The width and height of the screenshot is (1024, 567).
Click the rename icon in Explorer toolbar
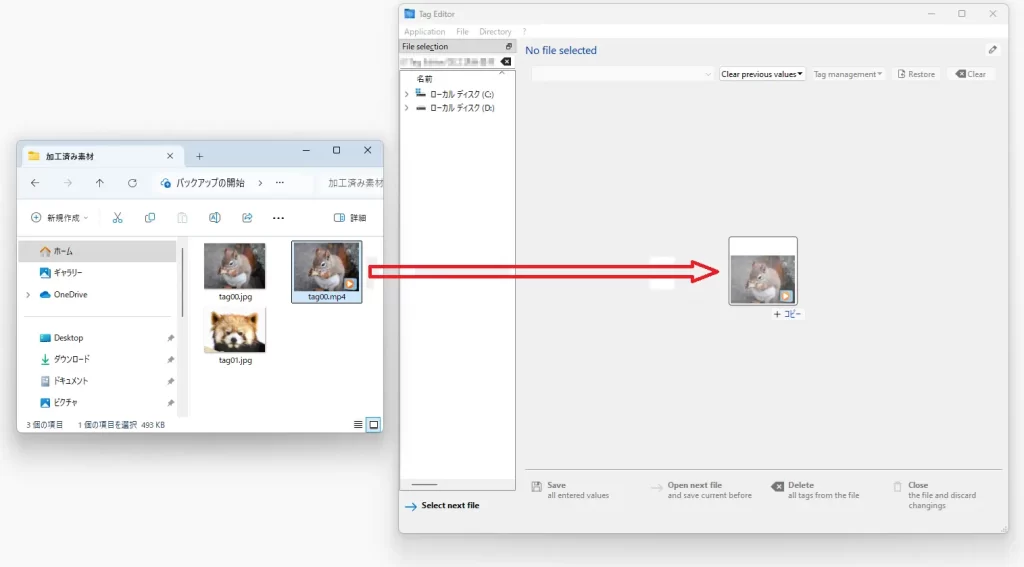pos(214,218)
